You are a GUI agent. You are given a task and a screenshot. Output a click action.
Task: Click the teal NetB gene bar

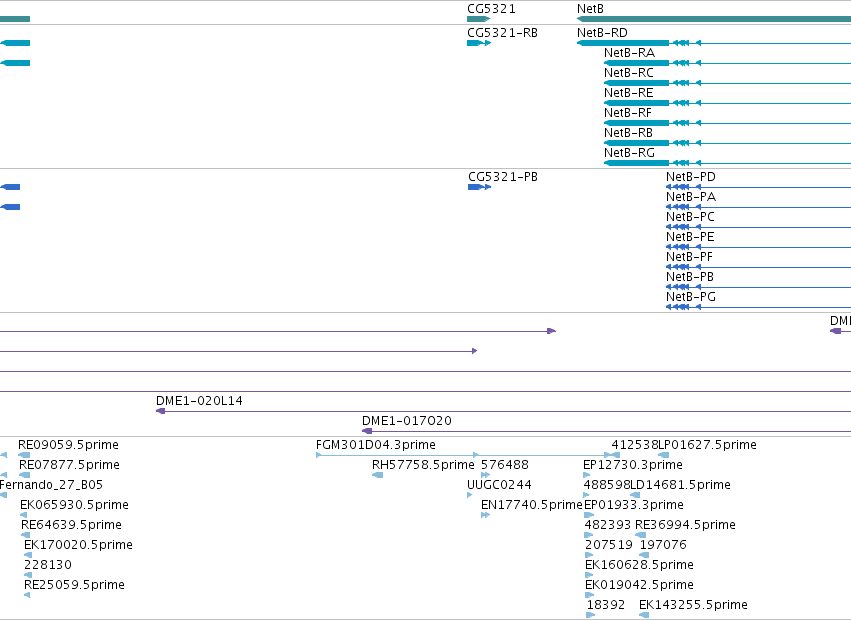point(714,19)
